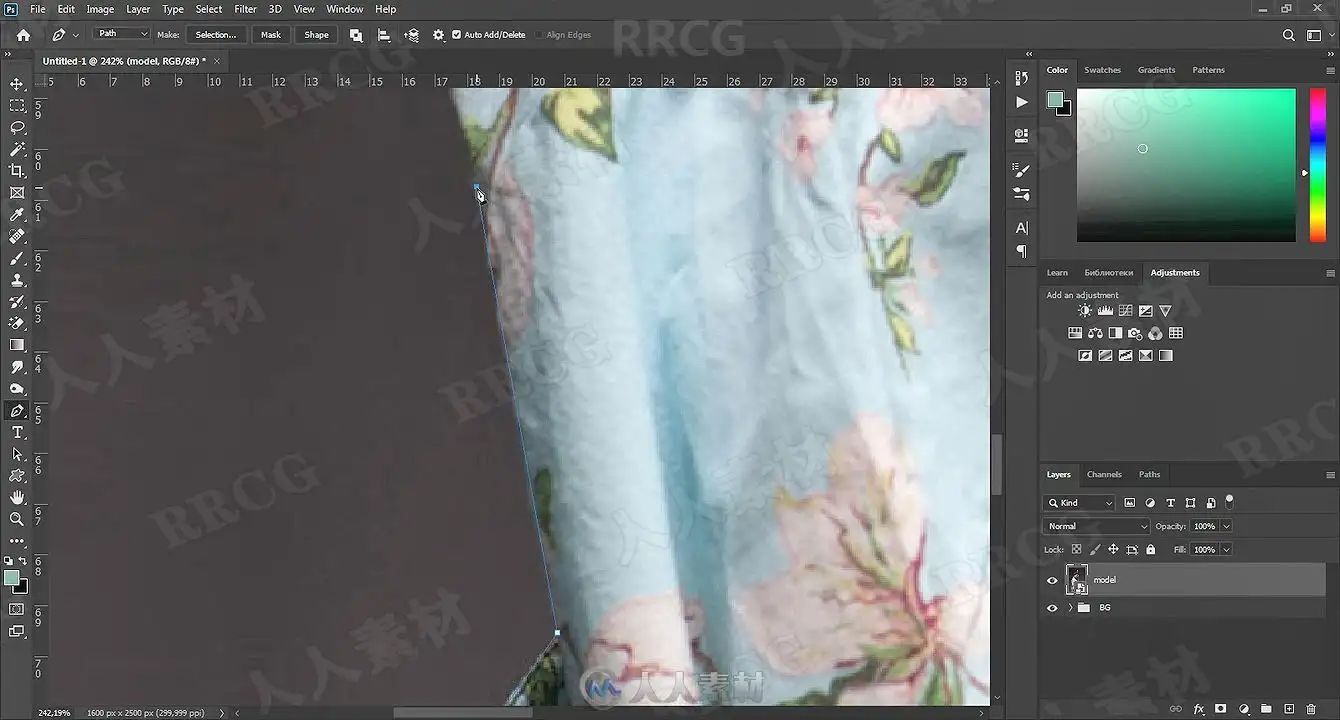This screenshot has height=720, width=1340.
Task: Open the Select menu
Action: coord(209,9)
